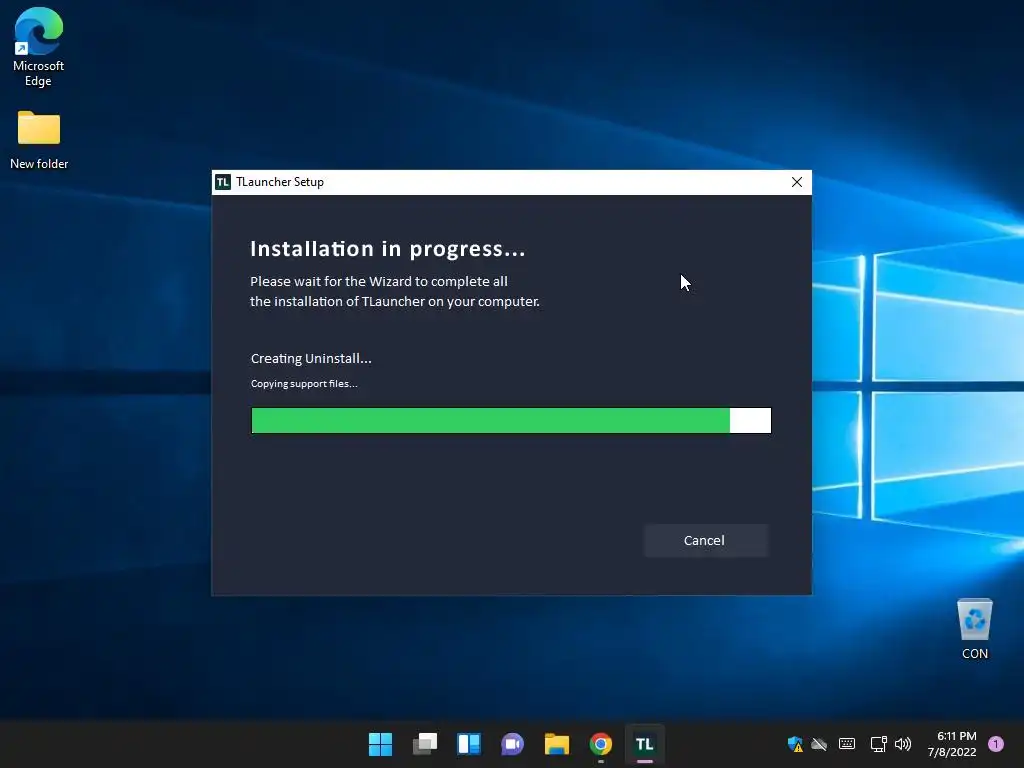Select the New folder desktop icon
The width and height of the screenshot is (1024, 768).
tap(39, 140)
